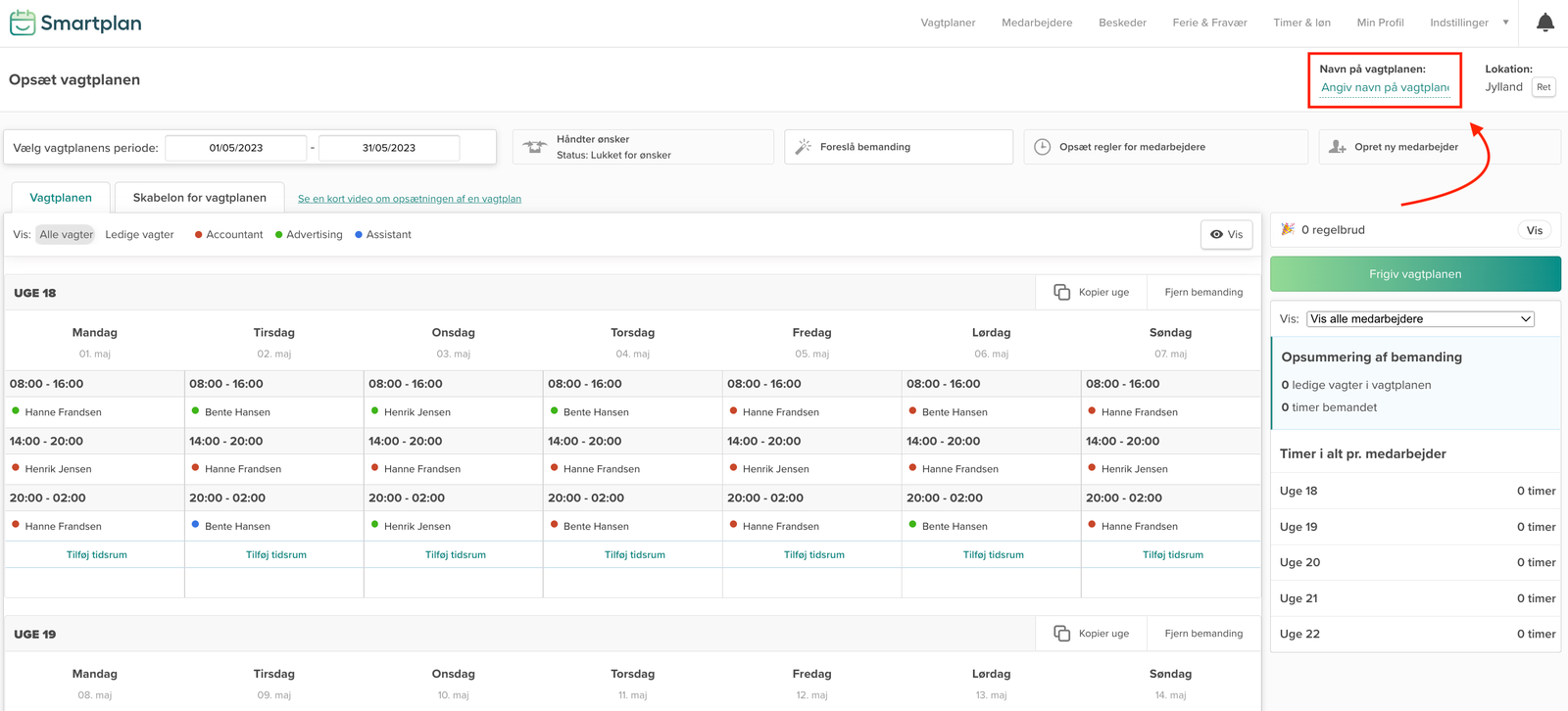Click the add-person icon for Opret ny medarbejder
This screenshot has width=1568, height=711.
[1337, 147]
